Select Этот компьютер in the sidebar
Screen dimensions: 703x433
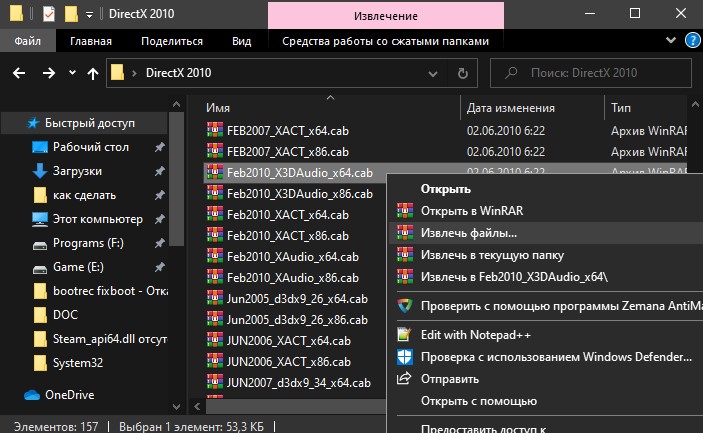pyautogui.click(x=97, y=219)
